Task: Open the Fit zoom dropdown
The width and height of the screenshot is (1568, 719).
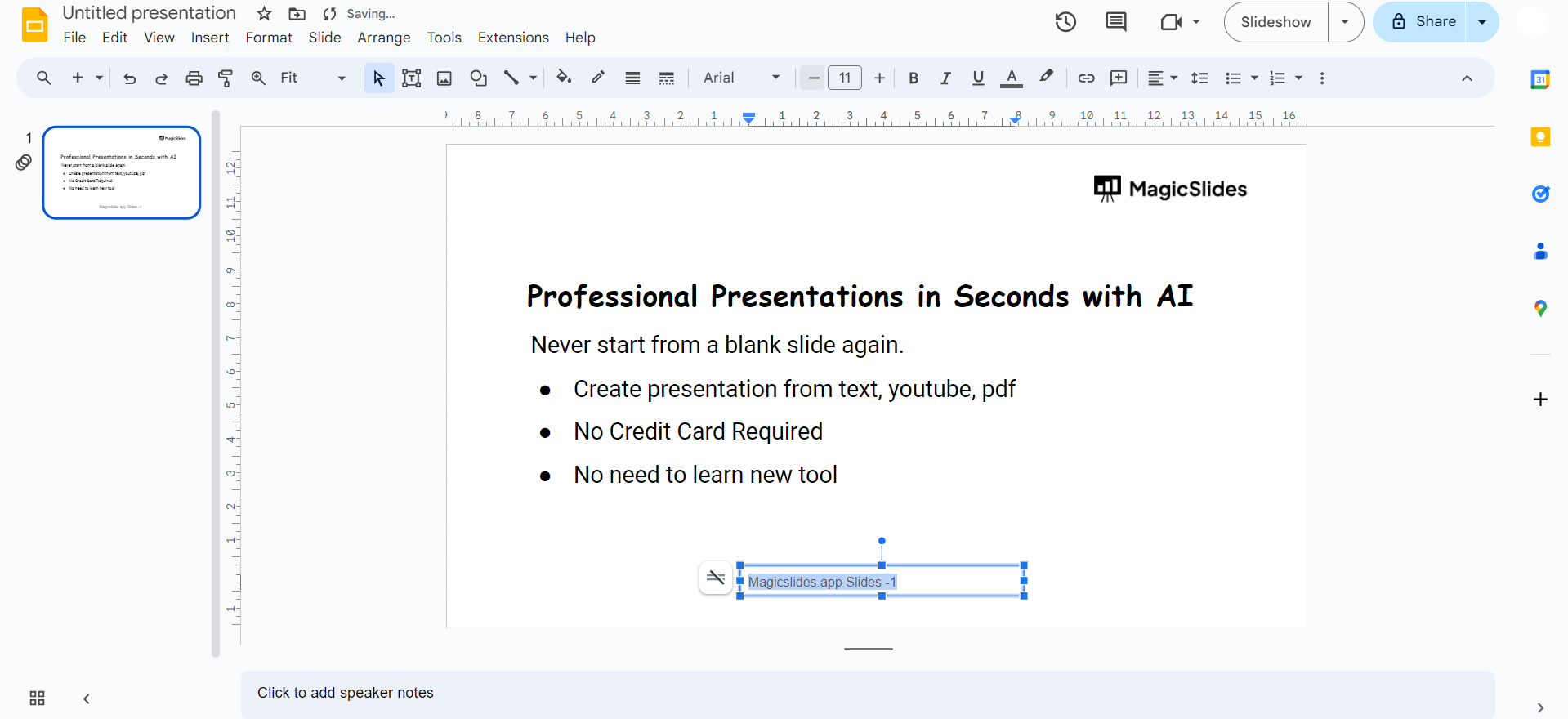Action: point(313,78)
